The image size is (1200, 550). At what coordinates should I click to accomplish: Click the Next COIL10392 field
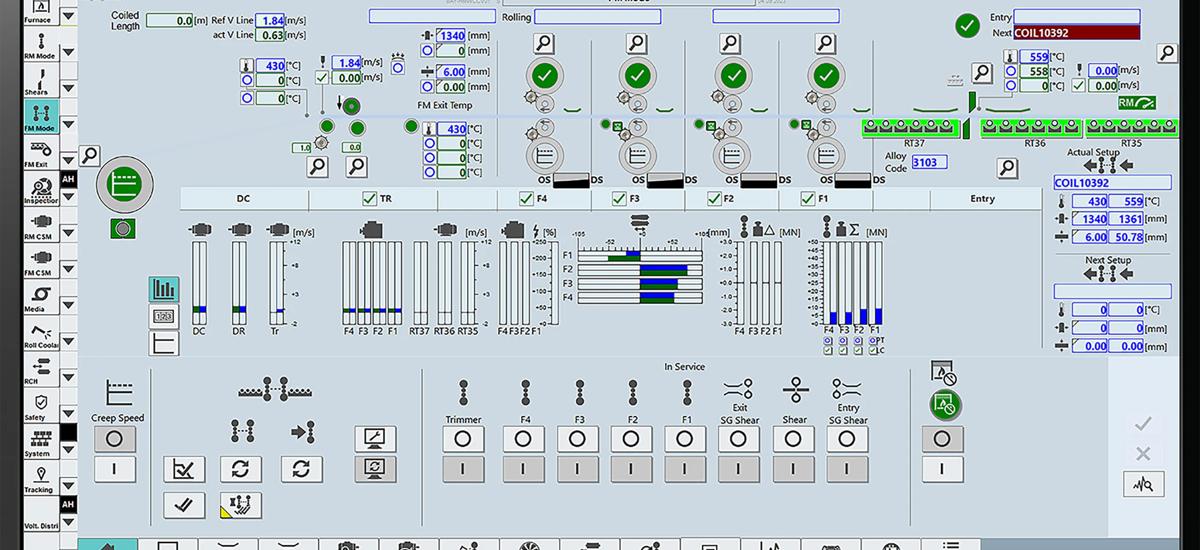1076,33
